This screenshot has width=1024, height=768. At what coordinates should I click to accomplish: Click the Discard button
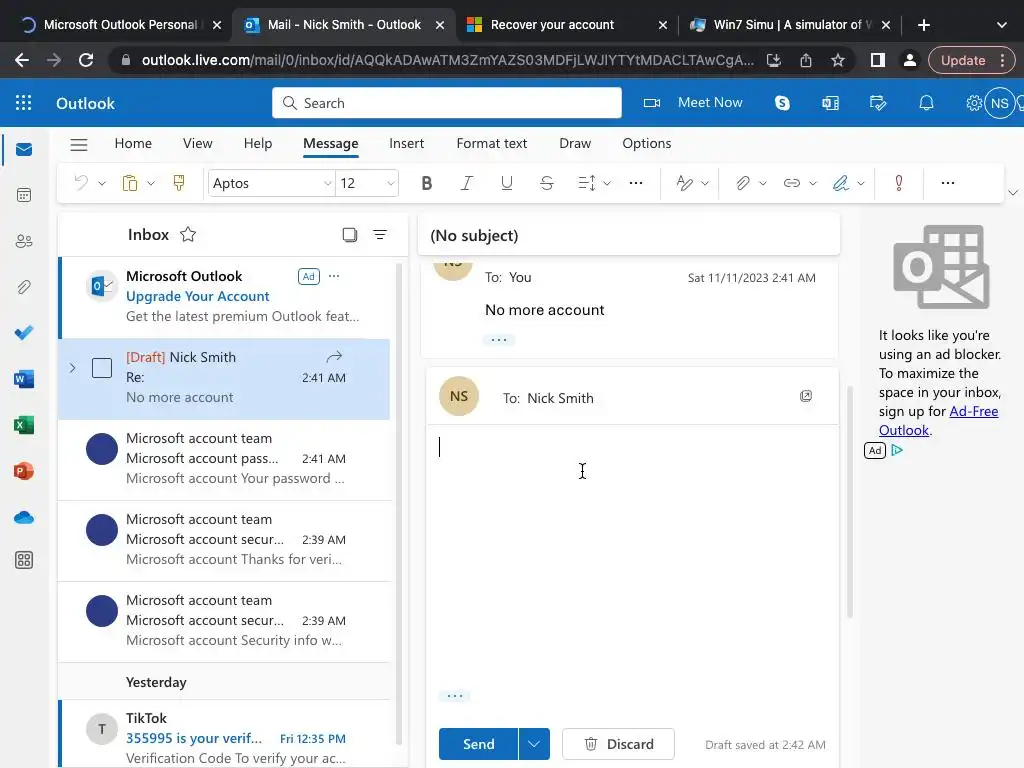click(x=618, y=744)
